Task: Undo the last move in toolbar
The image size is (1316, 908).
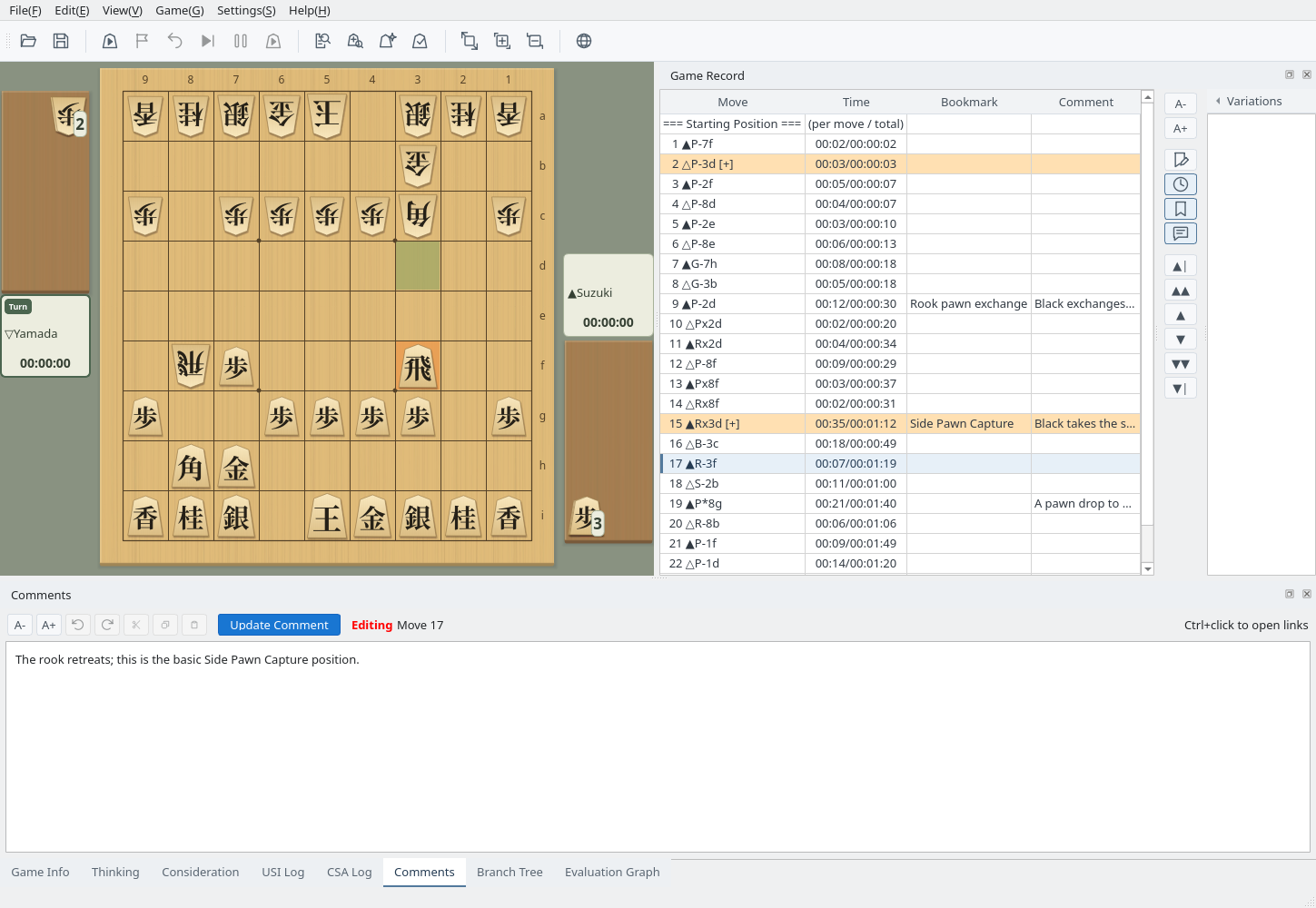Action: pyautogui.click(x=175, y=41)
